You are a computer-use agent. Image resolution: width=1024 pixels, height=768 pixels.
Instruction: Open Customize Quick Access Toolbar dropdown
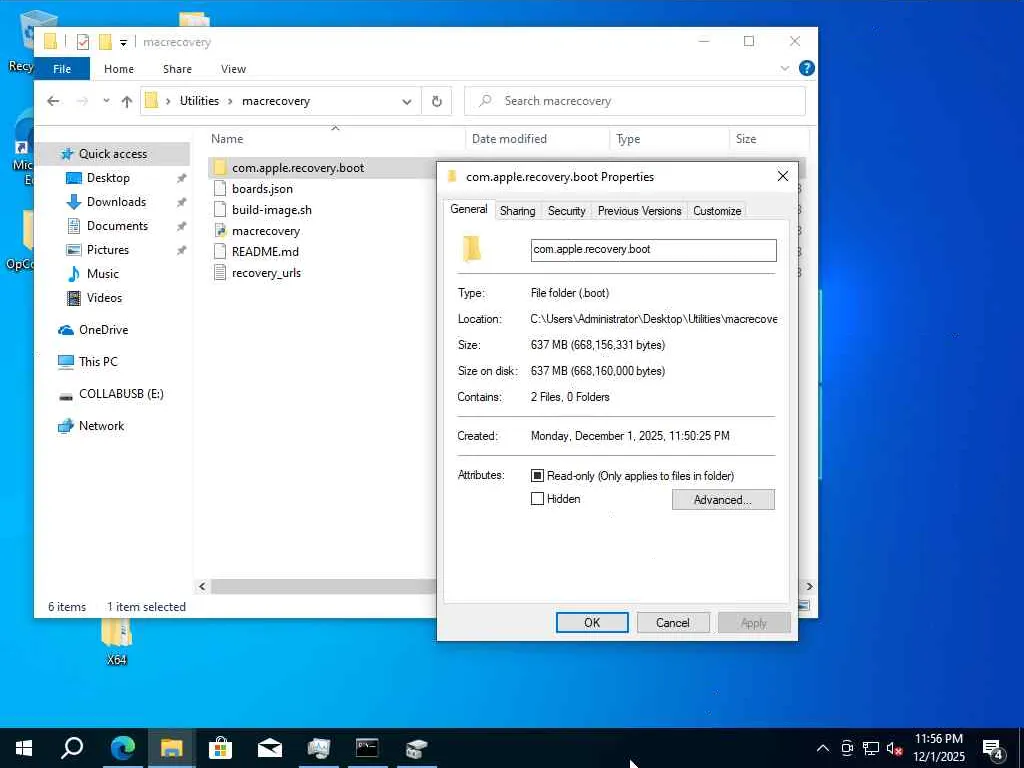click(123, 42)
